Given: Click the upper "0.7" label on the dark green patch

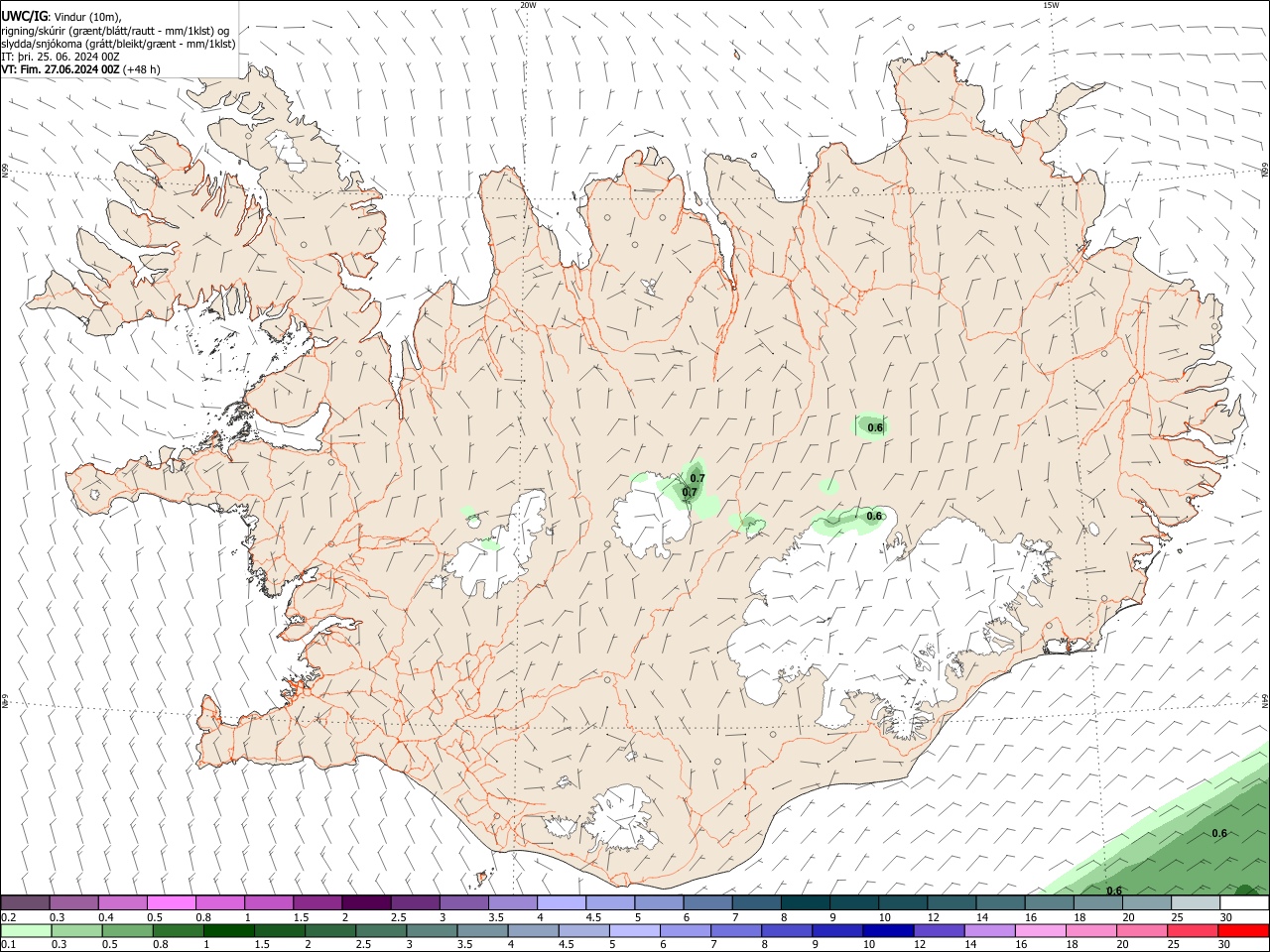Looking at the screenshot, I should (x=698, y=478).
